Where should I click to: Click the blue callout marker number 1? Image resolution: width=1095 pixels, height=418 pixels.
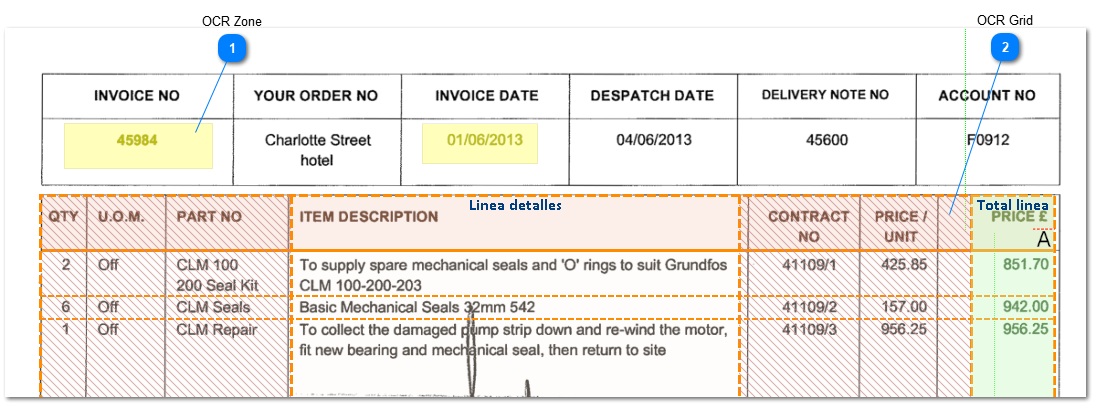231,48
